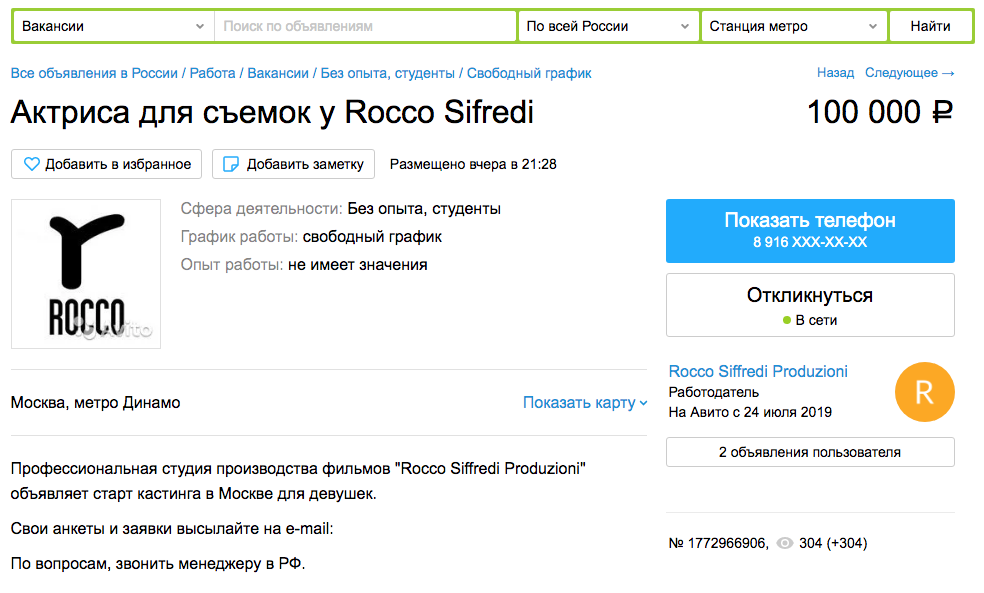The width and height of the screenshot is (984, 593).
Task: Click the Найти search button
Action: (931, 26)
